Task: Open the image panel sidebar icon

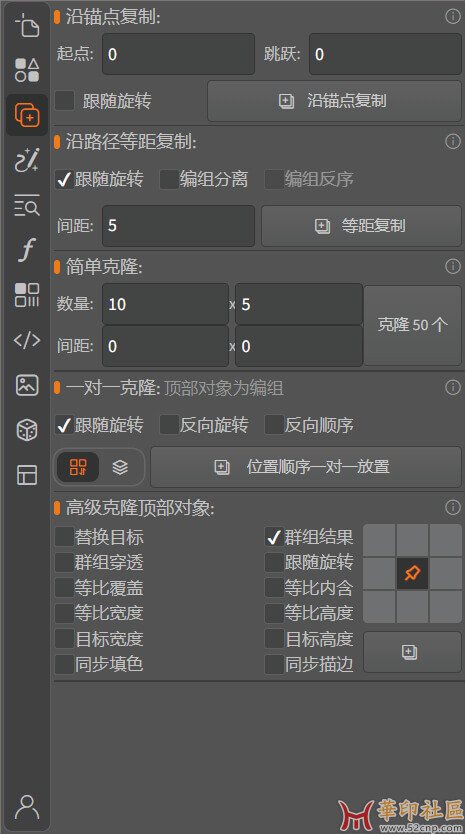Action: point(27,384)
